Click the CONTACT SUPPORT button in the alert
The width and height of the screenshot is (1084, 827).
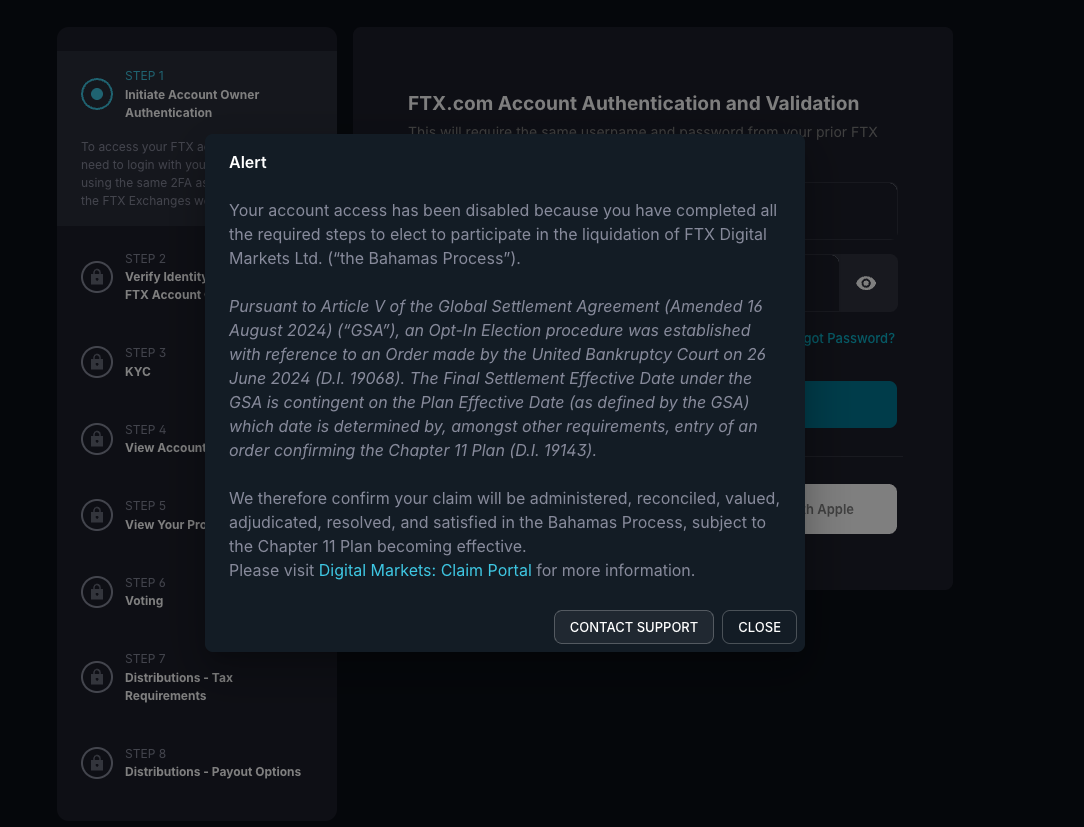[x=633, y=627]
